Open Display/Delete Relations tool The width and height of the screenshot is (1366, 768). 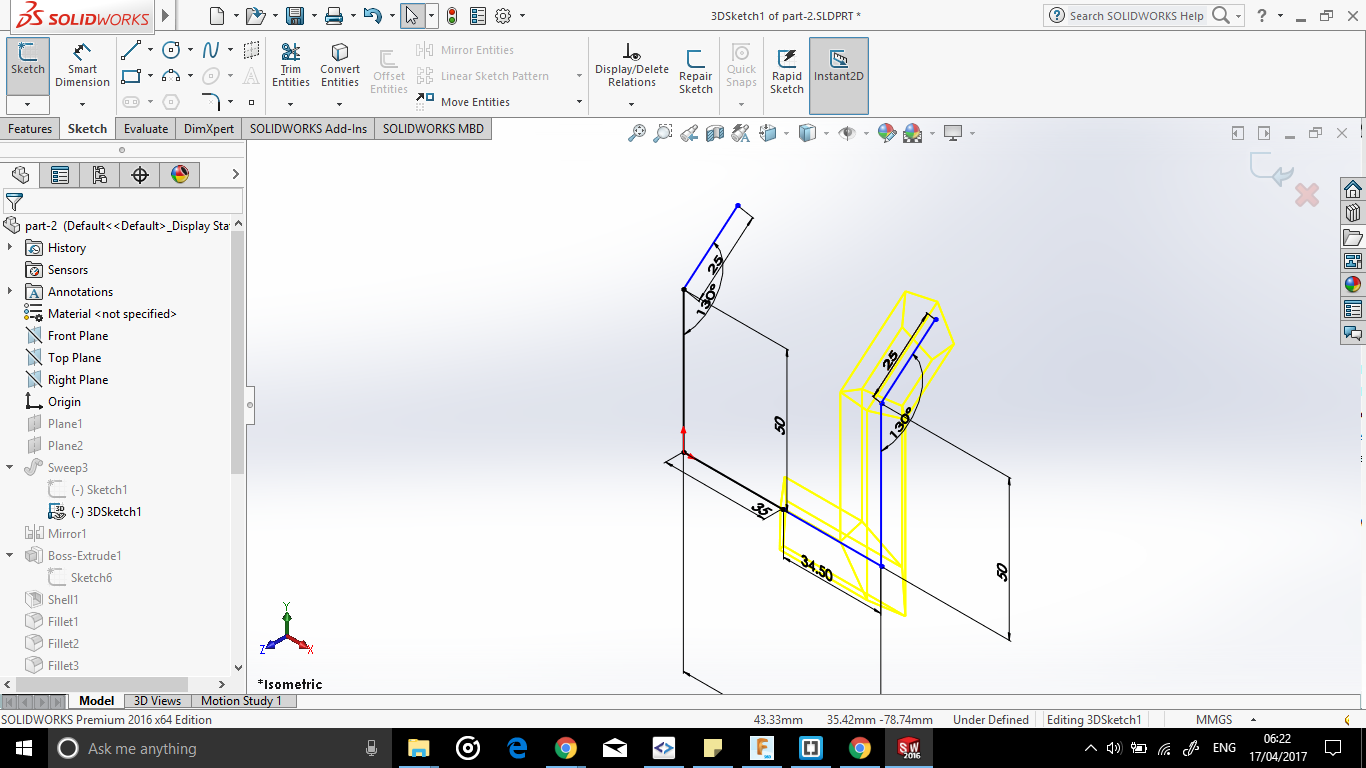tap(631, 66)
